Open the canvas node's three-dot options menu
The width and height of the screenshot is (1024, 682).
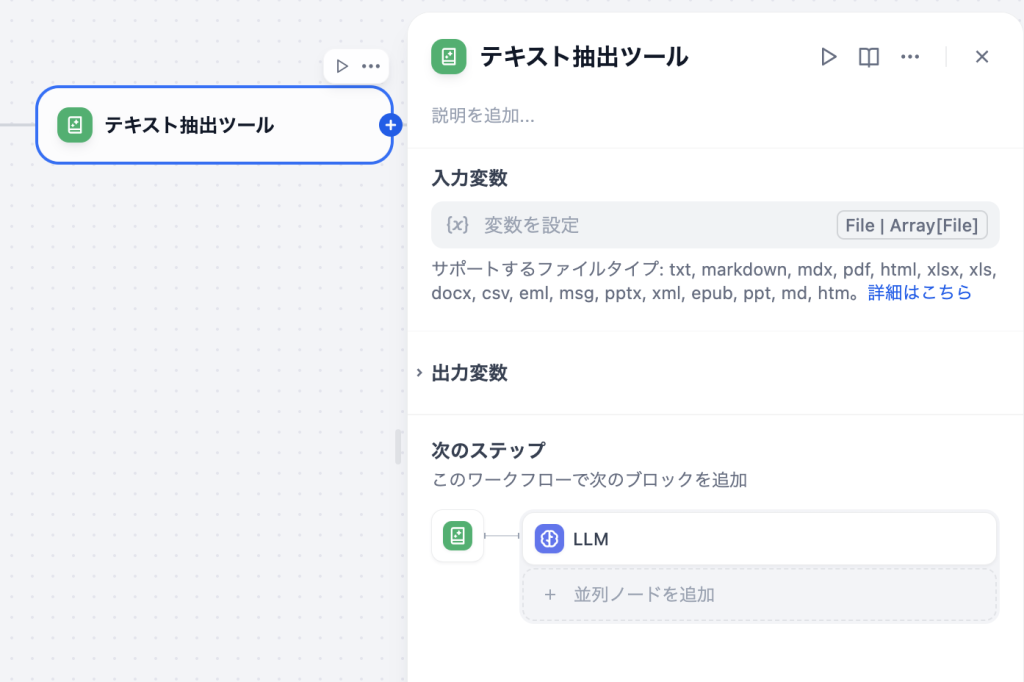click(371, 66)
